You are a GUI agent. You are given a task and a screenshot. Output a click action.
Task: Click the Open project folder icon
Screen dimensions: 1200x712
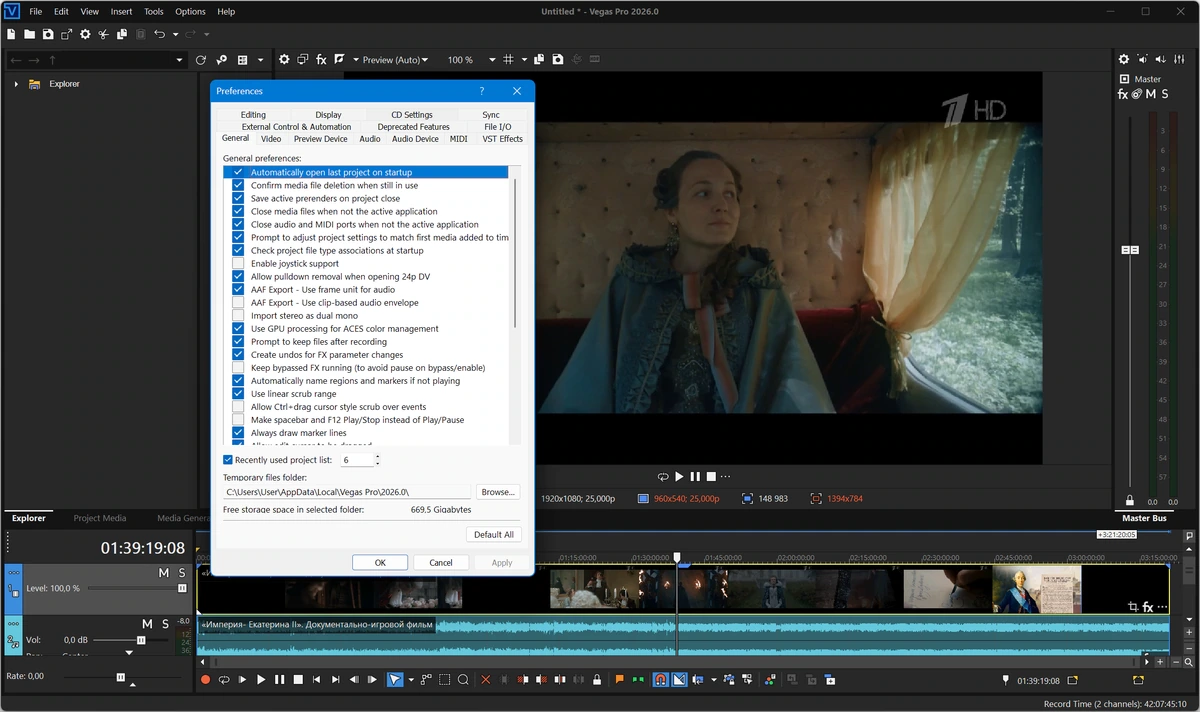tap(30, 34)
